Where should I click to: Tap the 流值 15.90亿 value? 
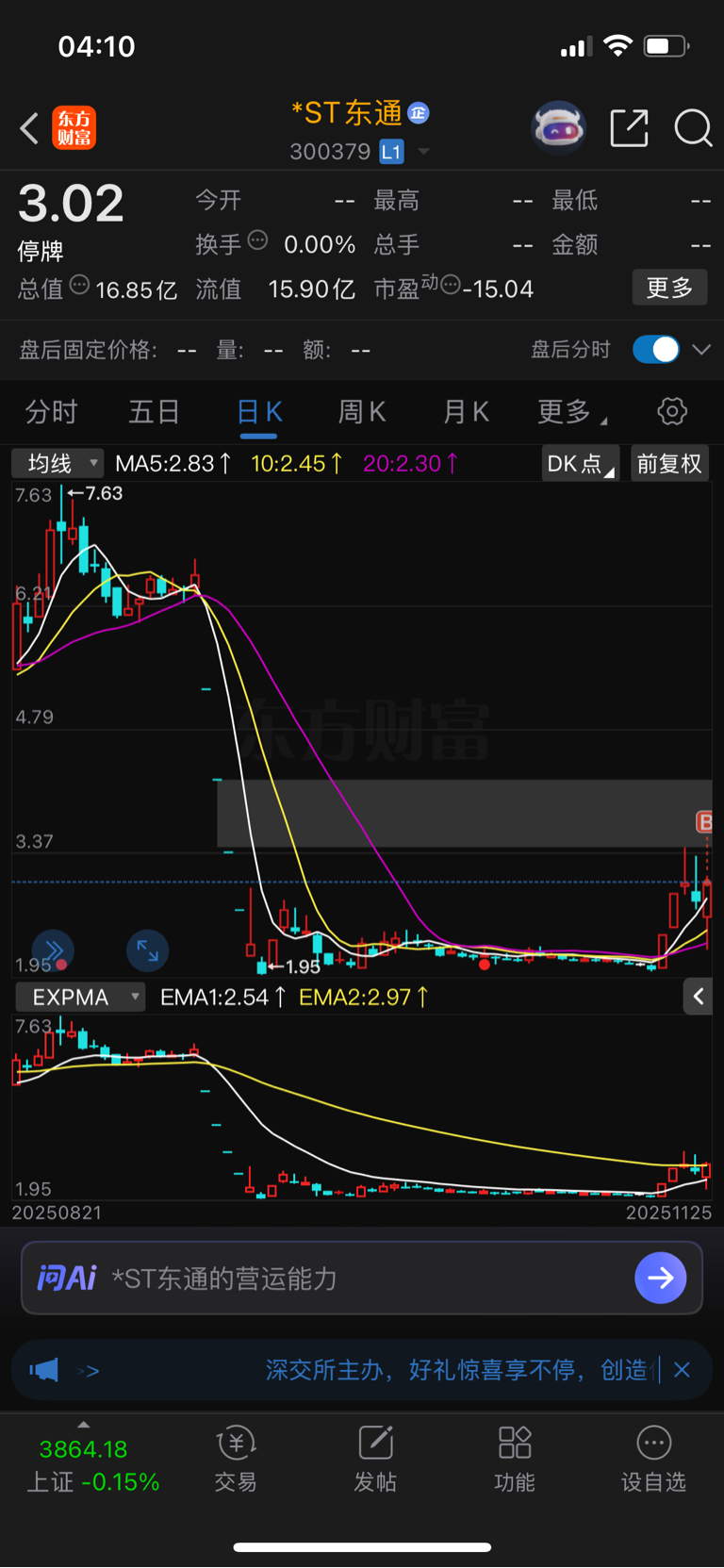(311, 289)
